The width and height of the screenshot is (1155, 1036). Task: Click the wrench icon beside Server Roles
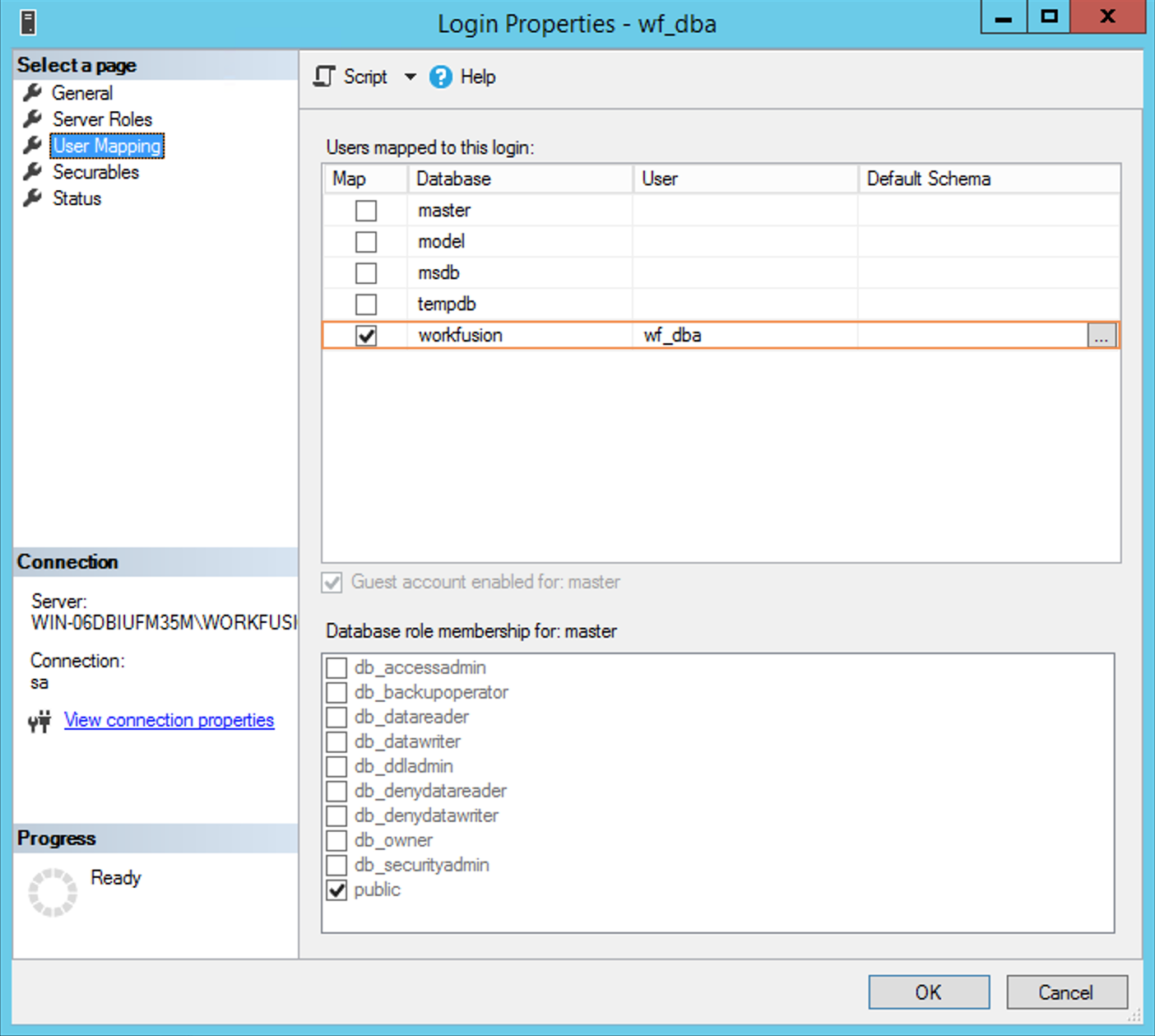33,118
